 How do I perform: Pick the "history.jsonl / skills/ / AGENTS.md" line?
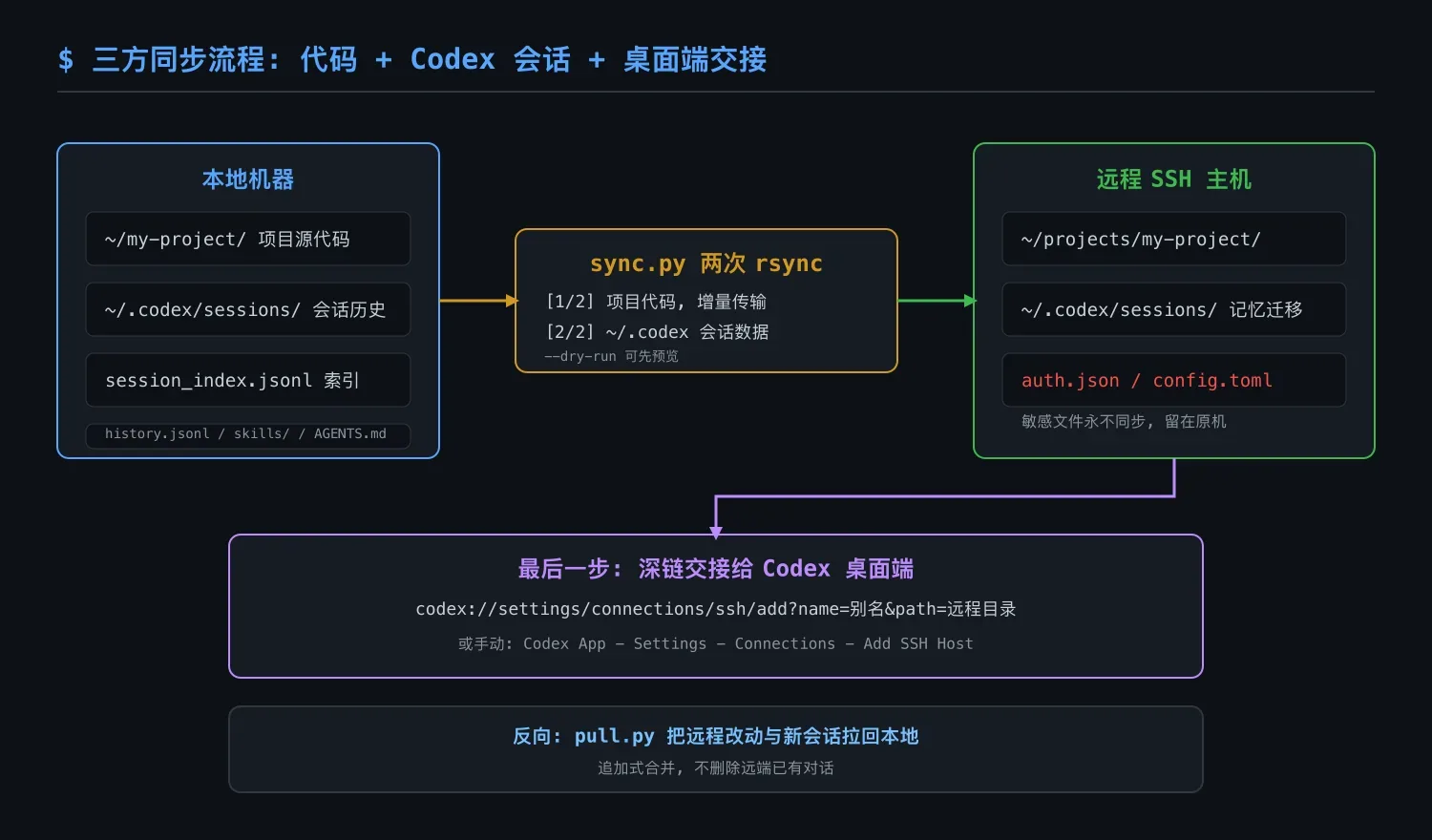[x=248, y=434]
